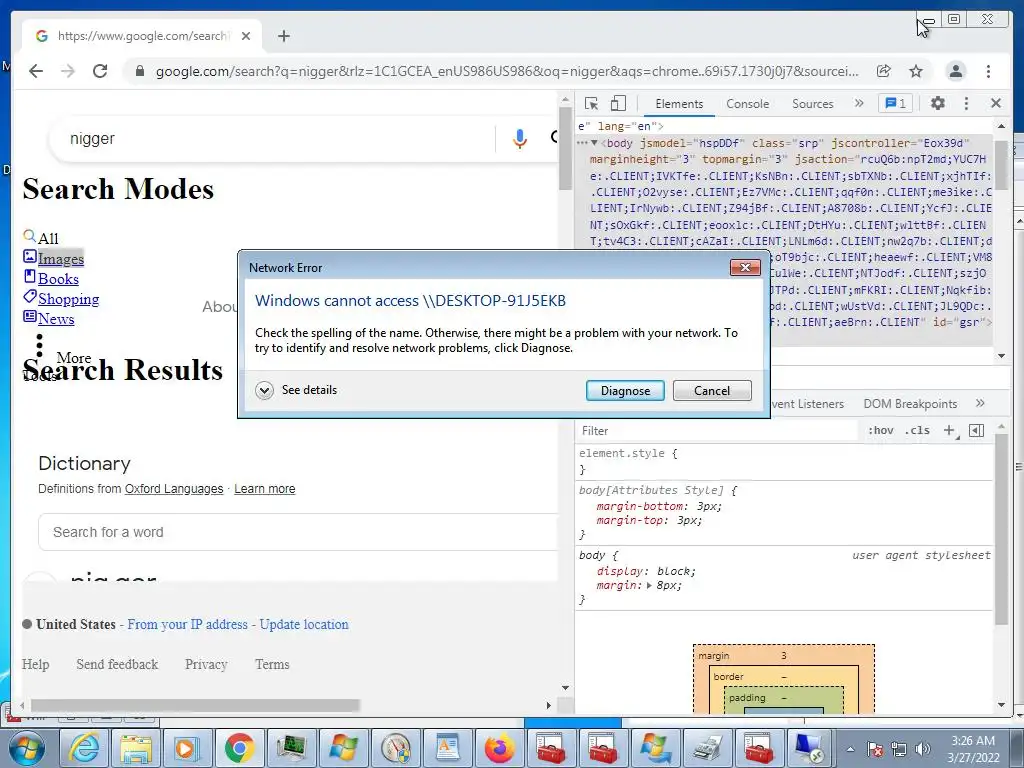Close the Google search browser tab
This screenshot has width=1024, height=768.
point(246,36)
